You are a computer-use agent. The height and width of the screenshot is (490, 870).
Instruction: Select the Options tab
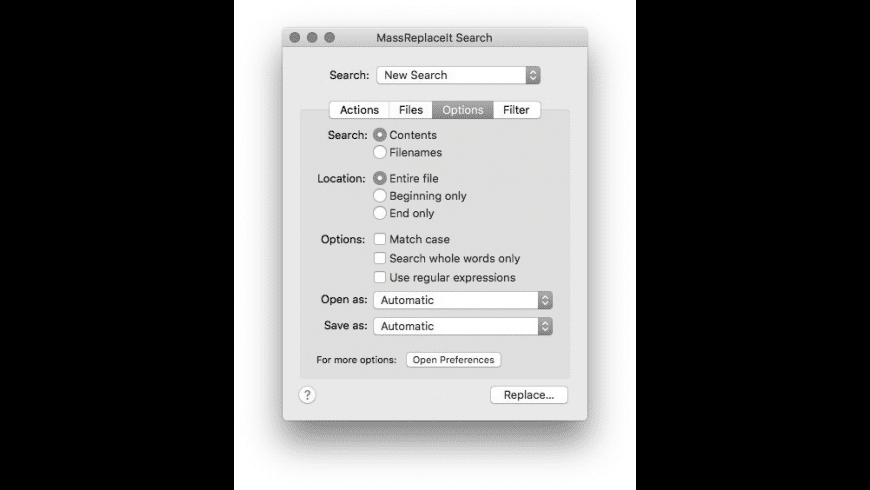pos(463,110)
